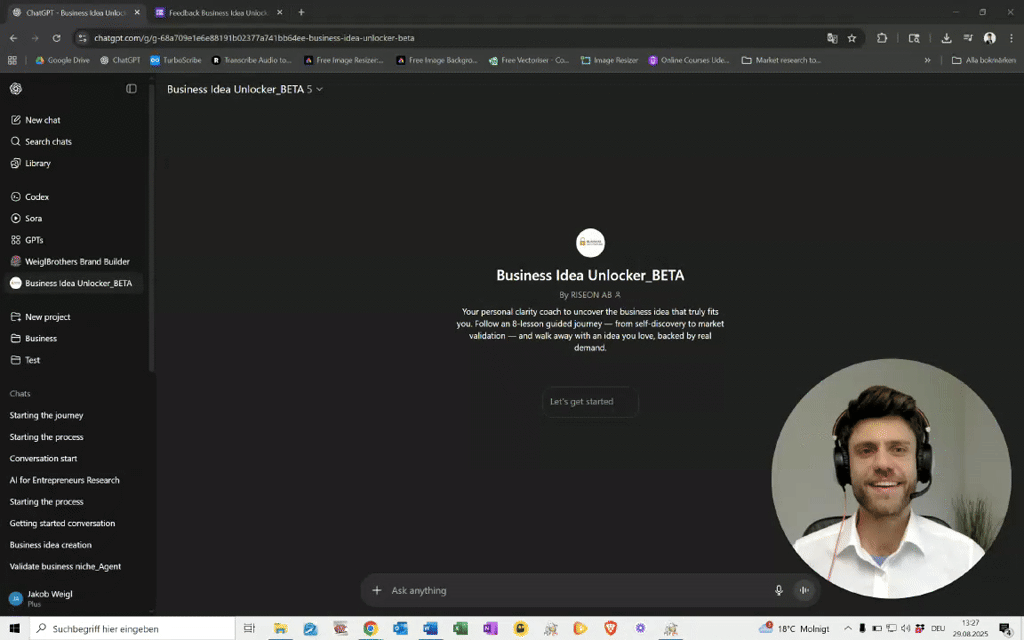
Task: Close the ChatGPT browser tab
Action: pyautogui.click(x=137, y=12)
